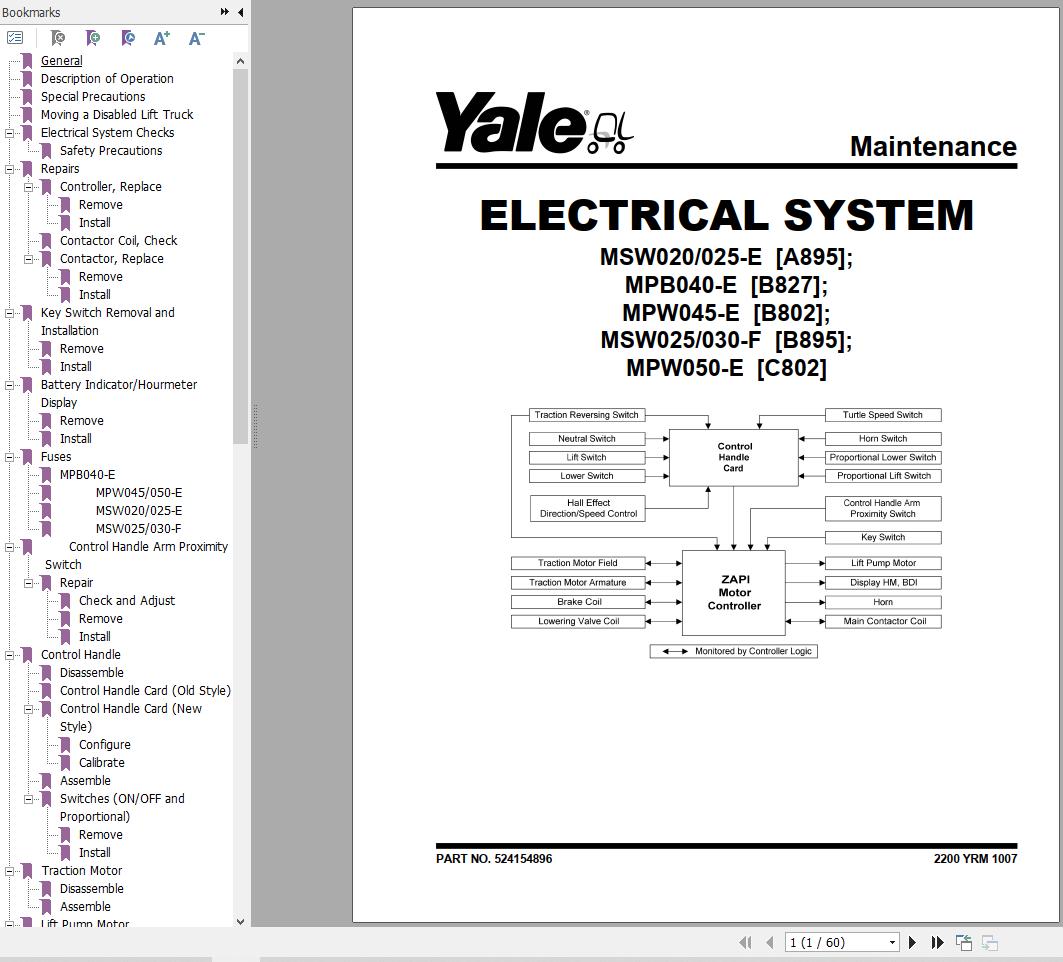
Task: Open the General bookmark
Action: coord(62,60)
